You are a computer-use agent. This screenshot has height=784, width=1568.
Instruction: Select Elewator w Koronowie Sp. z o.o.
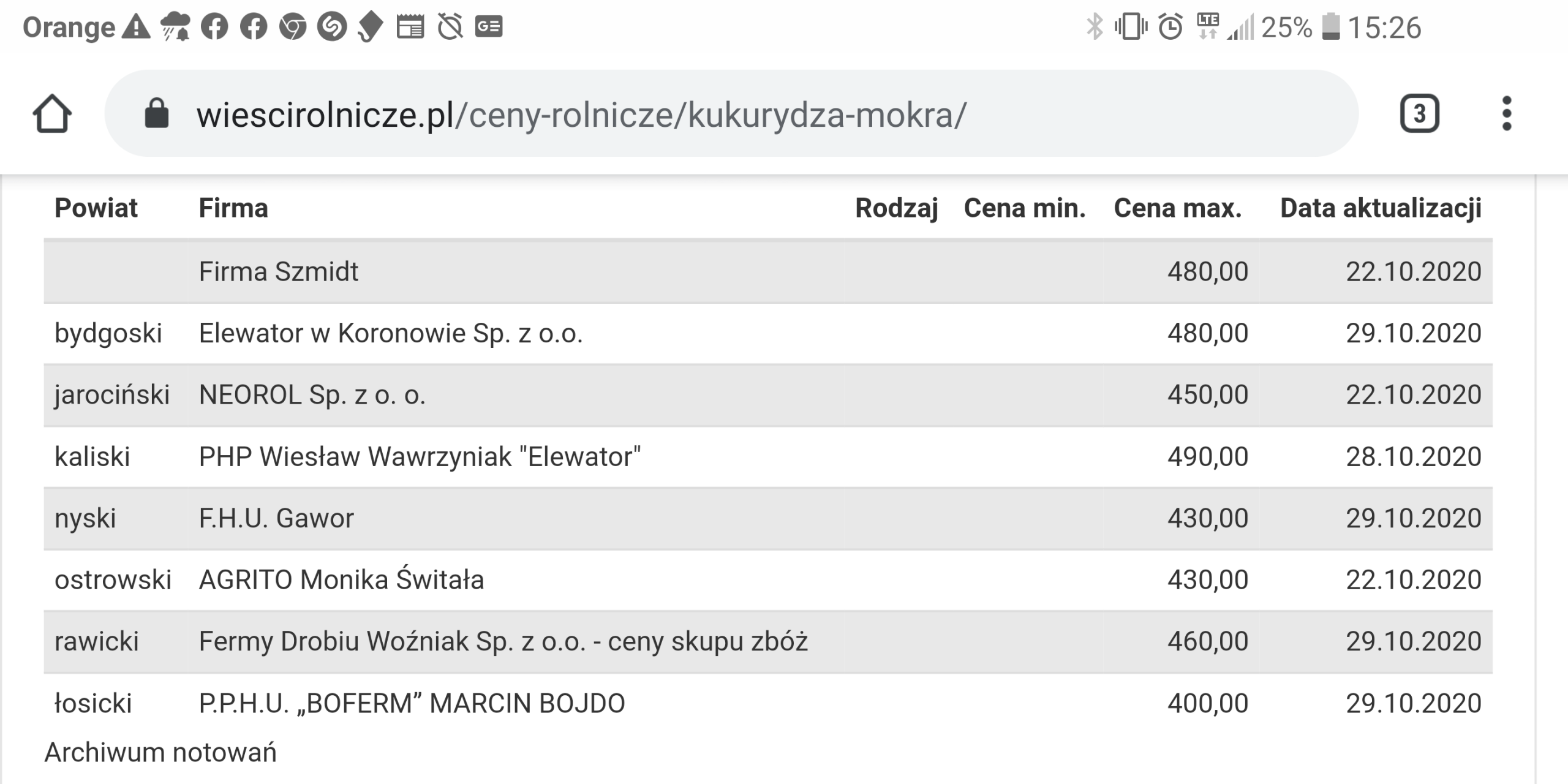point(391,333)
